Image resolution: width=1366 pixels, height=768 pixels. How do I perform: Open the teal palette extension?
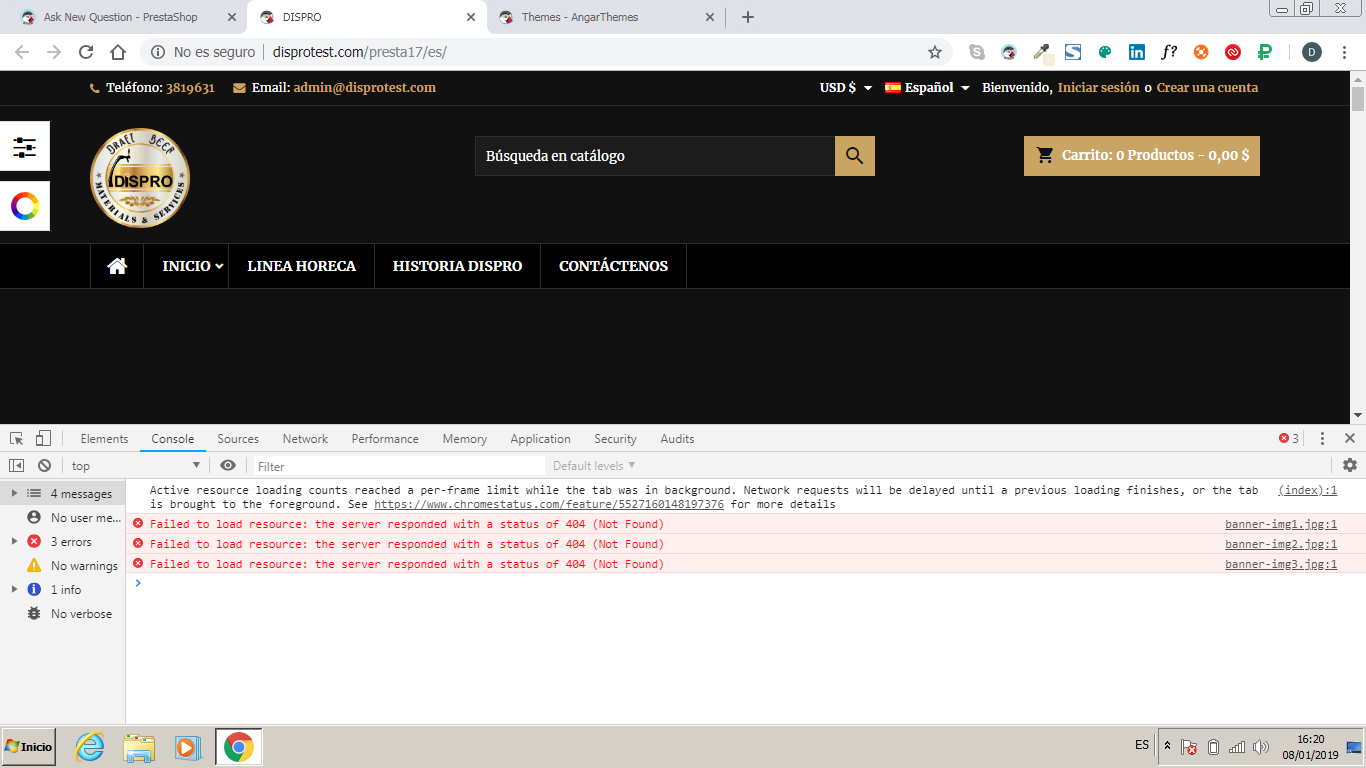(x=1105, y=52)
